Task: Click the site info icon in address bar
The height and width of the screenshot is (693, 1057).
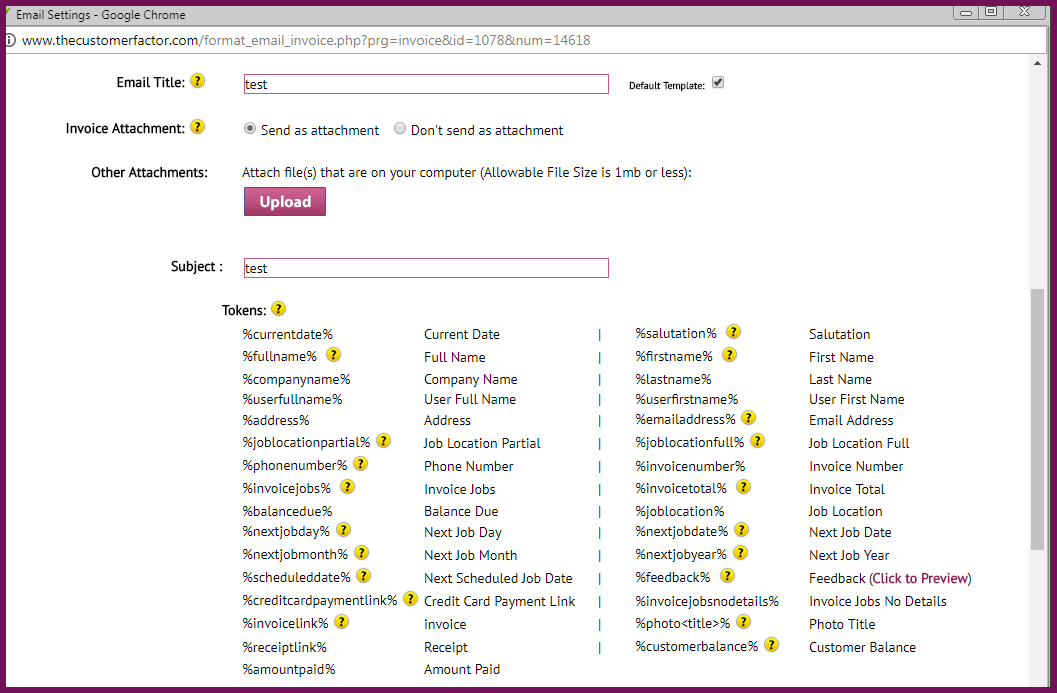Action: click(10, 40)
